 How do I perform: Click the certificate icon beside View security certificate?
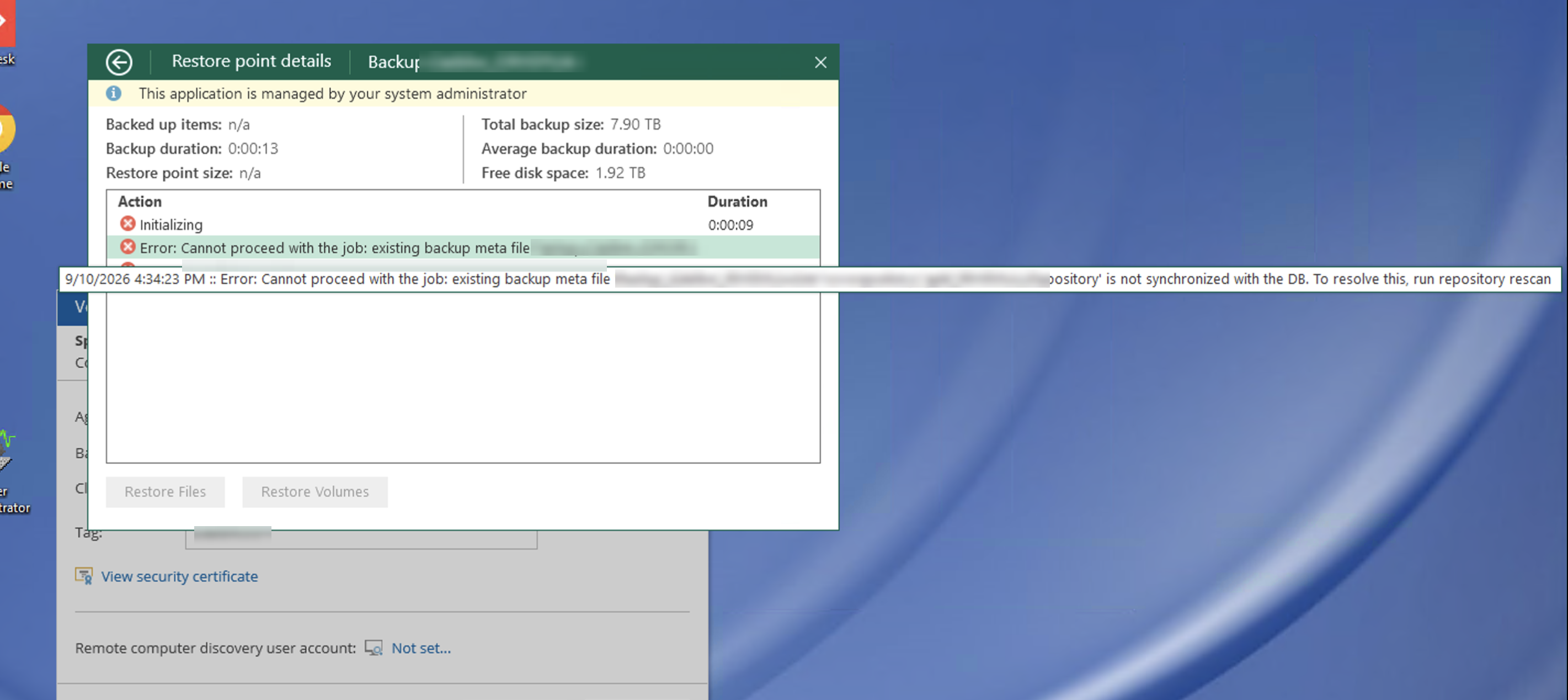84,576
